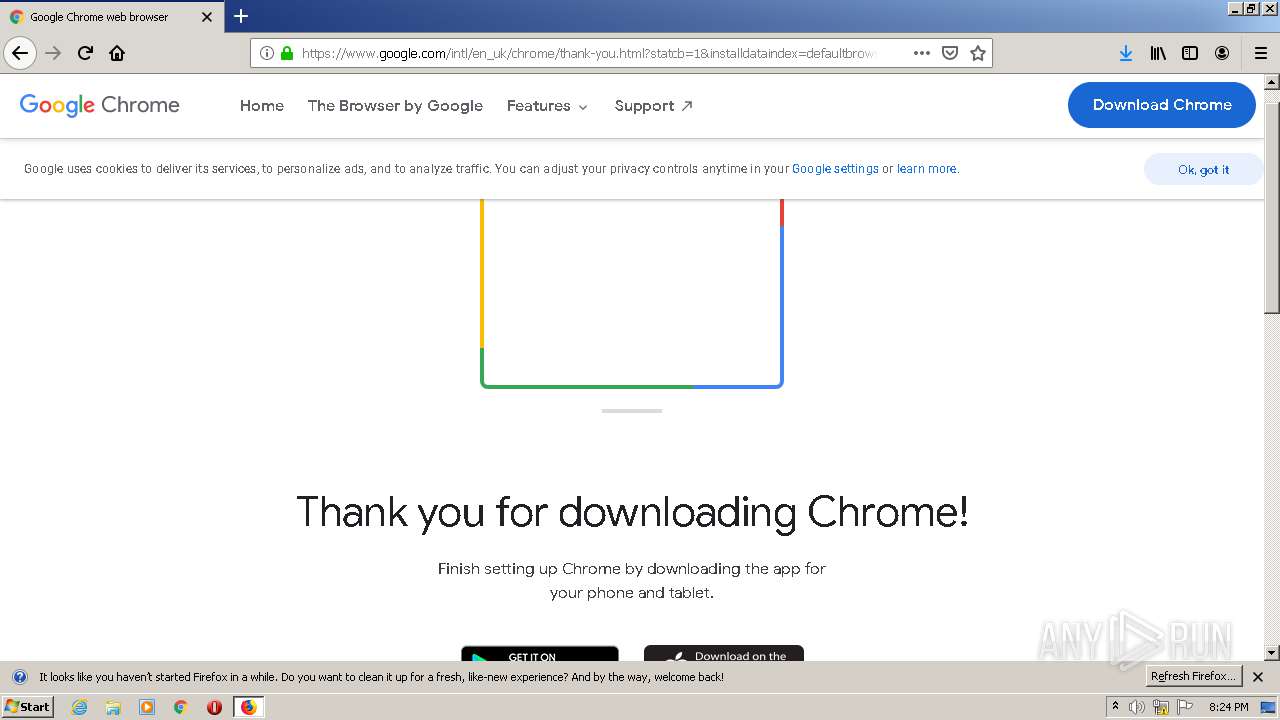Click the volume speaker tray icon
Screen dimensions: 1280x720
(x=1137, y=707)
